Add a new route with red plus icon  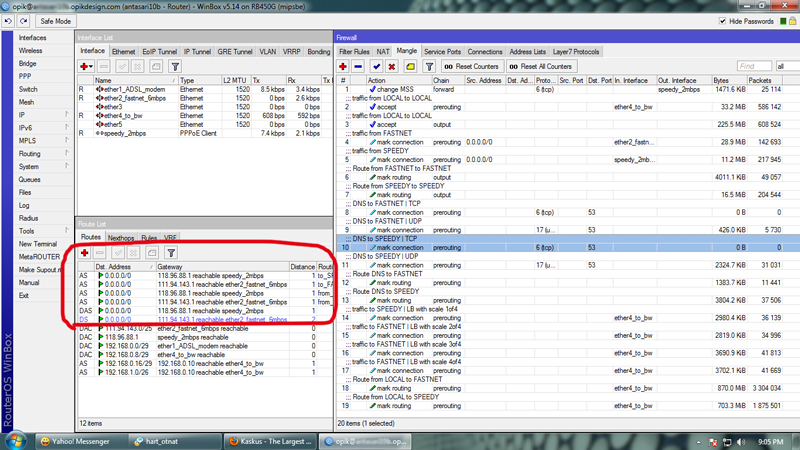(x=85, y=254)
